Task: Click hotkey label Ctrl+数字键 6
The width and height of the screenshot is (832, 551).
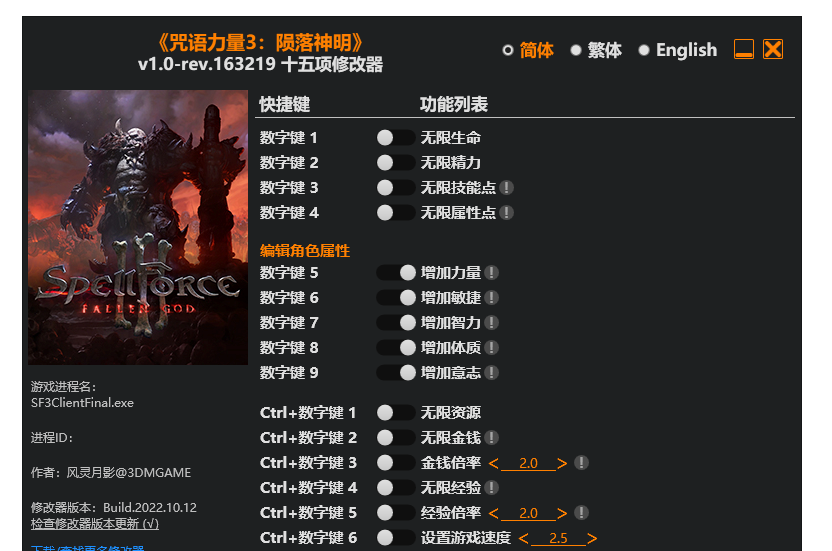Action: tap(308, 538)
